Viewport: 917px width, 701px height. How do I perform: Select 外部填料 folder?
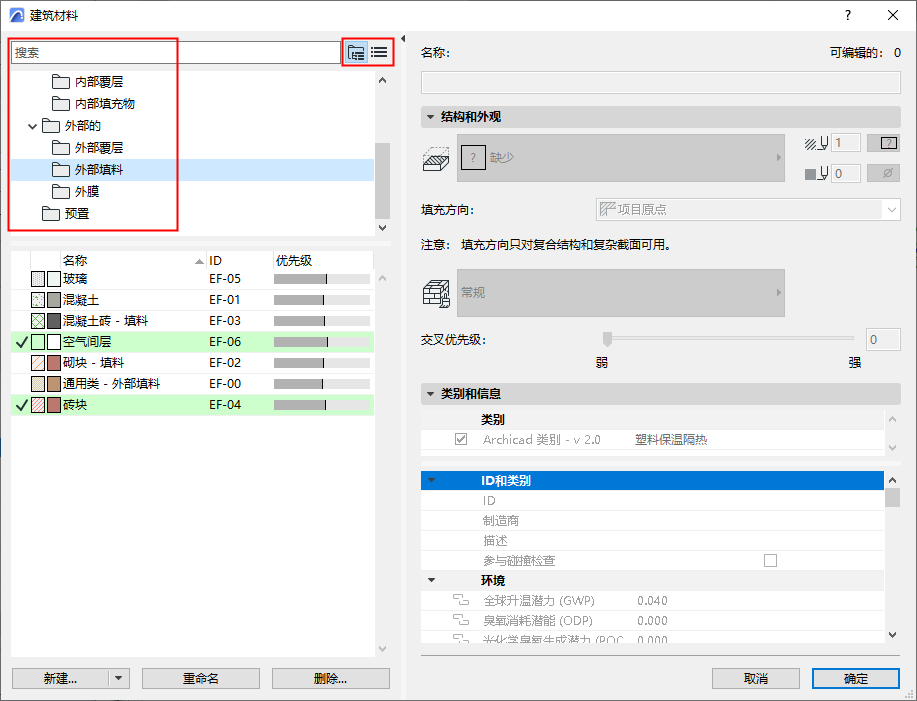192,170
